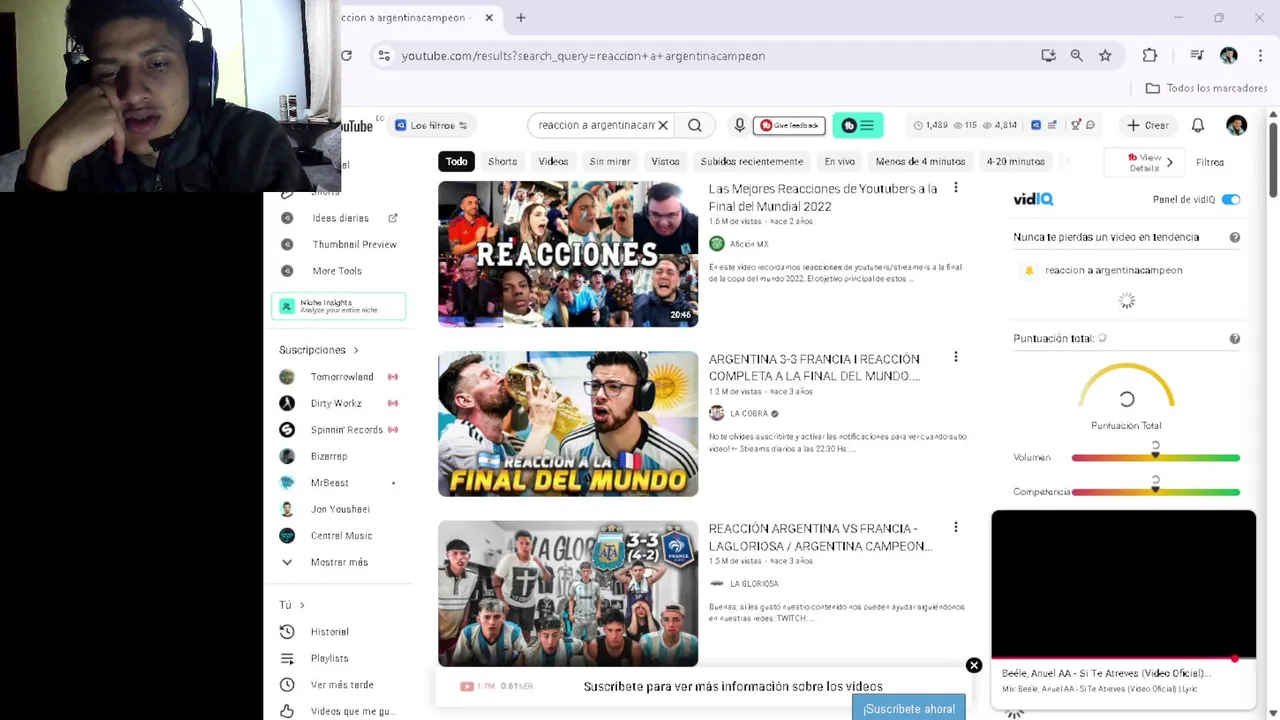Open Ideas diarias in sidebar
The image size is (1280, 720).
(339, 218)
